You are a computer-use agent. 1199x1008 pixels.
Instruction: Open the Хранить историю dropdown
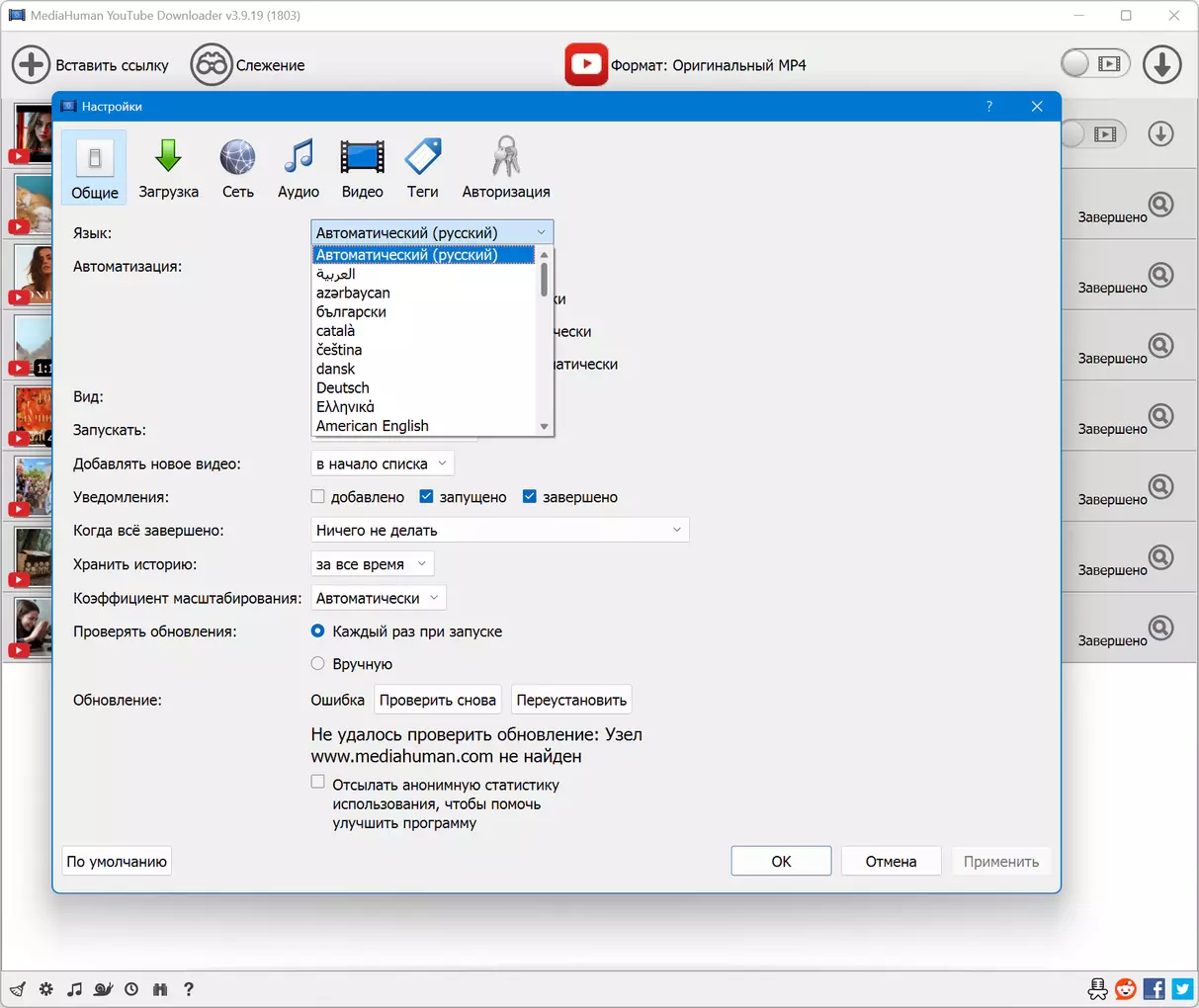click(372, 564)
